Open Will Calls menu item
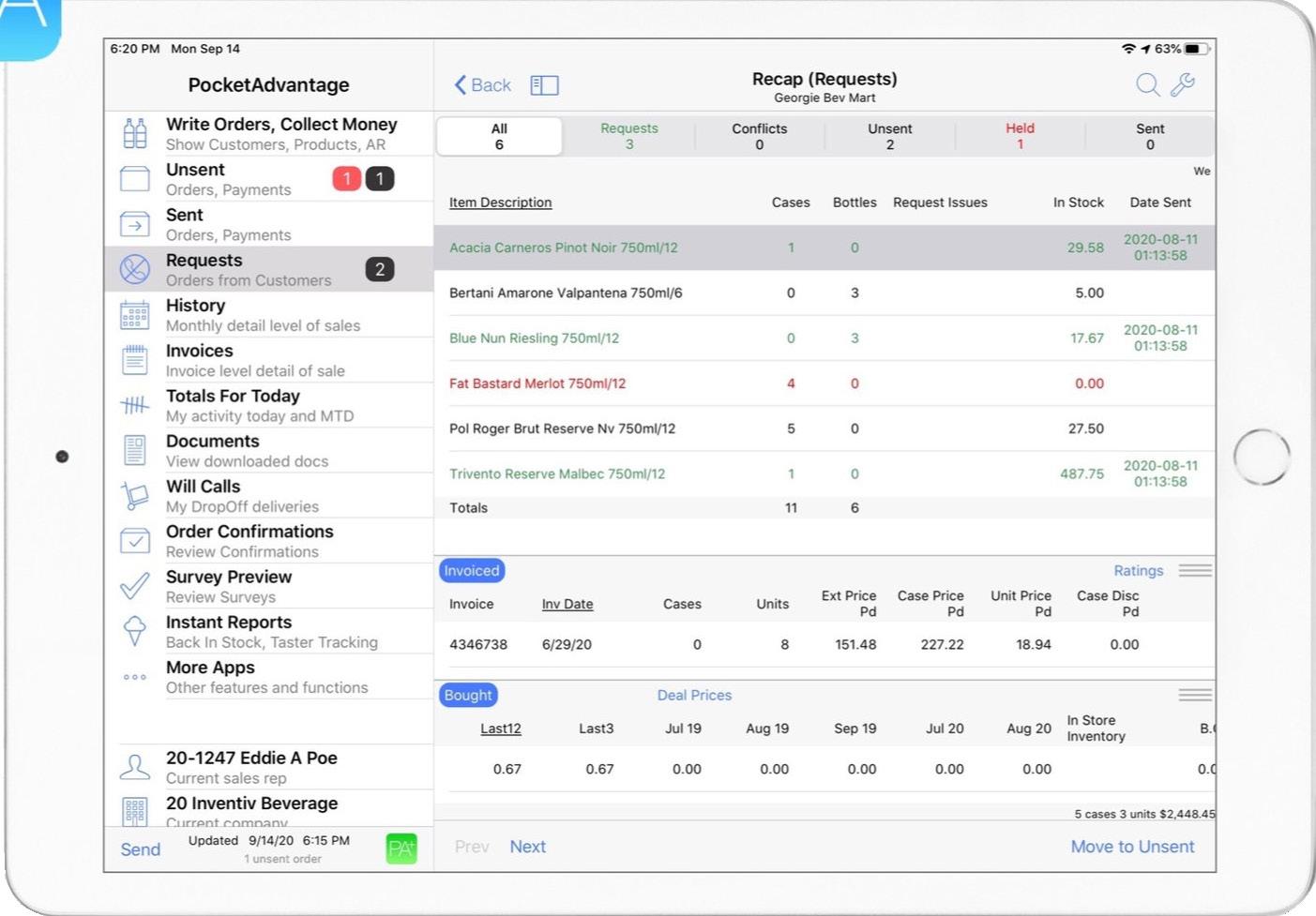 [269, 496]
